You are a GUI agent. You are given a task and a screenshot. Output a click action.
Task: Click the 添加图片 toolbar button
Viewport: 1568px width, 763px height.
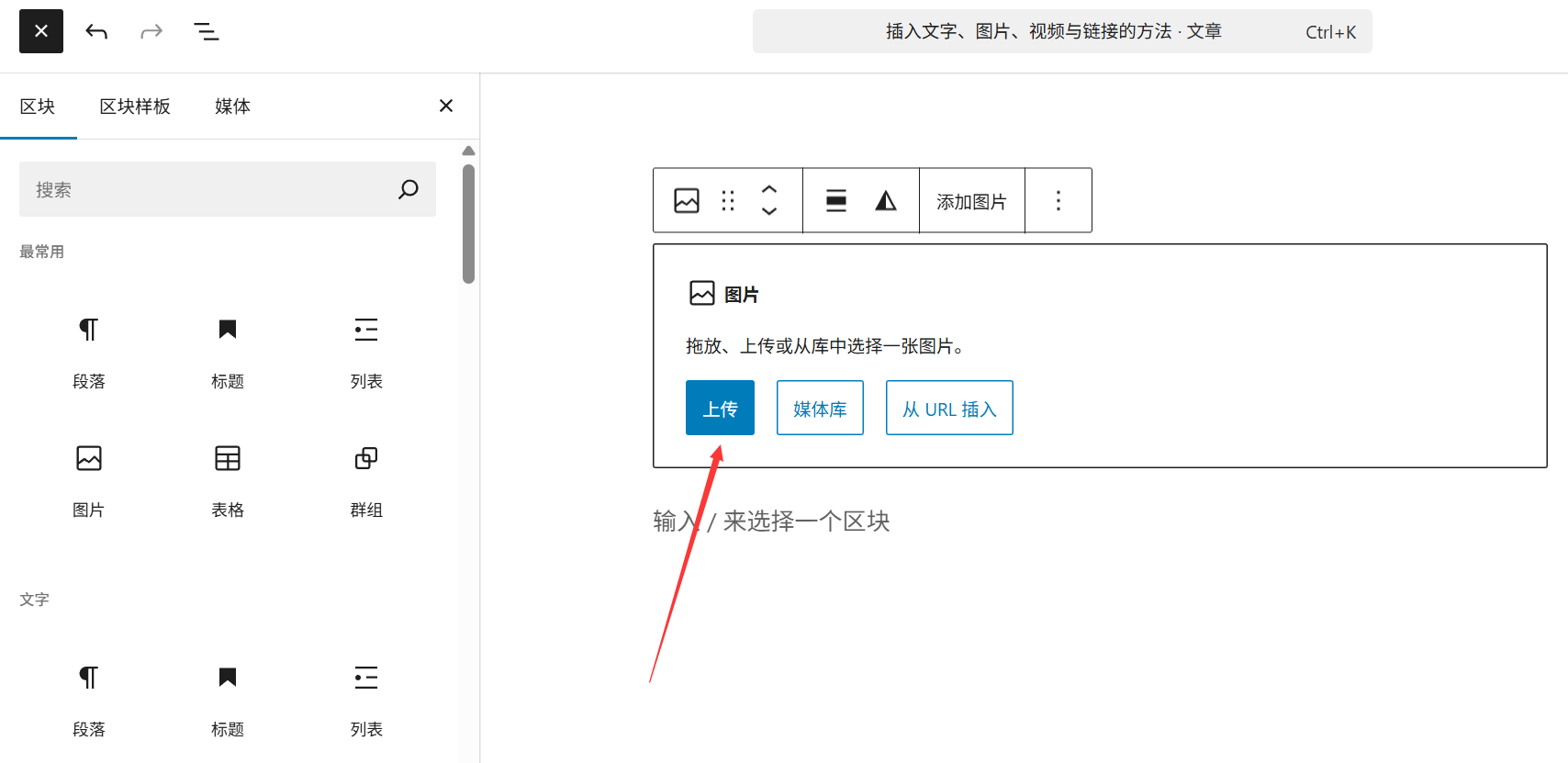[x=971, y=201]
